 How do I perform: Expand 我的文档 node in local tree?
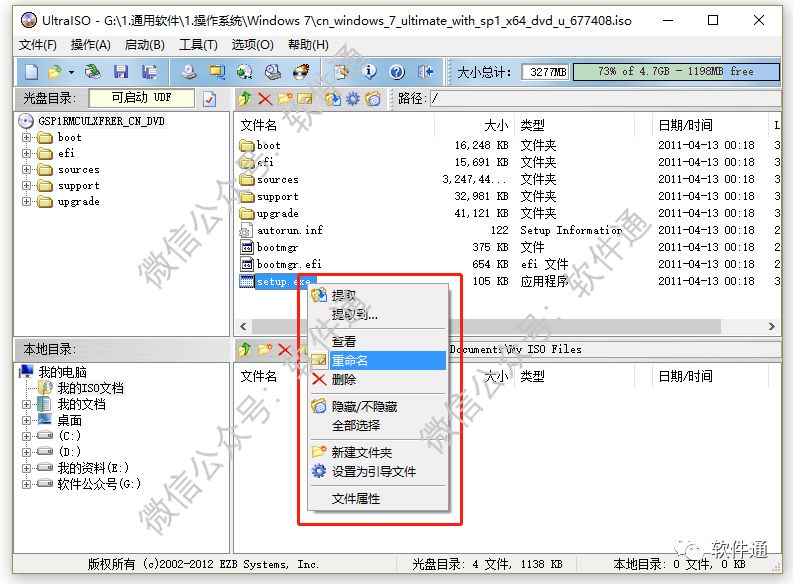pos(26,405)
